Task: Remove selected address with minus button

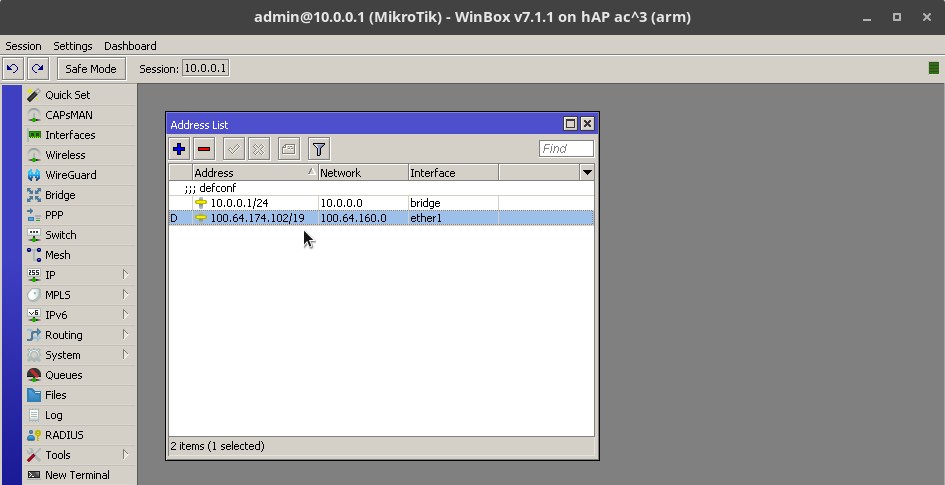Action: click(x=204, y=149)
